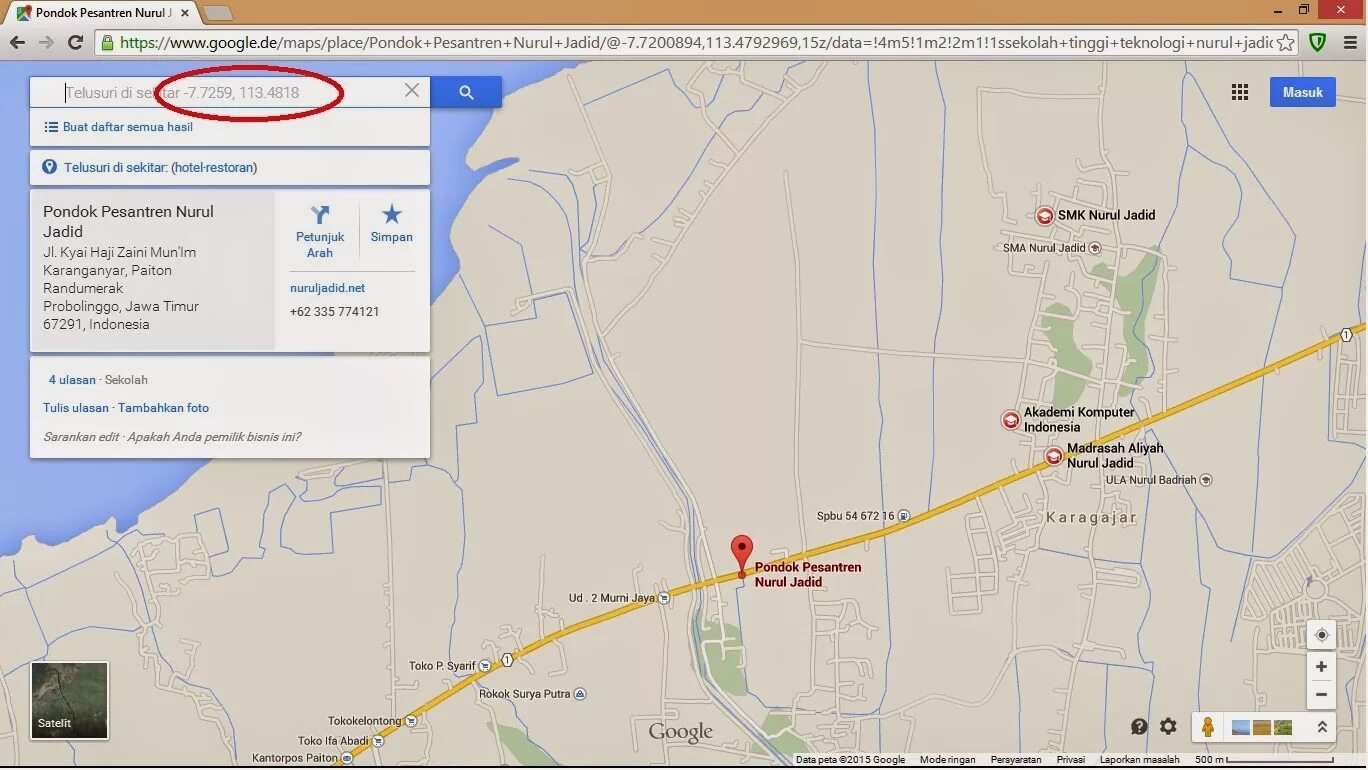Click Apakah Anda pemilik bisnis ini
The height and width of the screenshot is (770, 1368).
coord(213,437)
